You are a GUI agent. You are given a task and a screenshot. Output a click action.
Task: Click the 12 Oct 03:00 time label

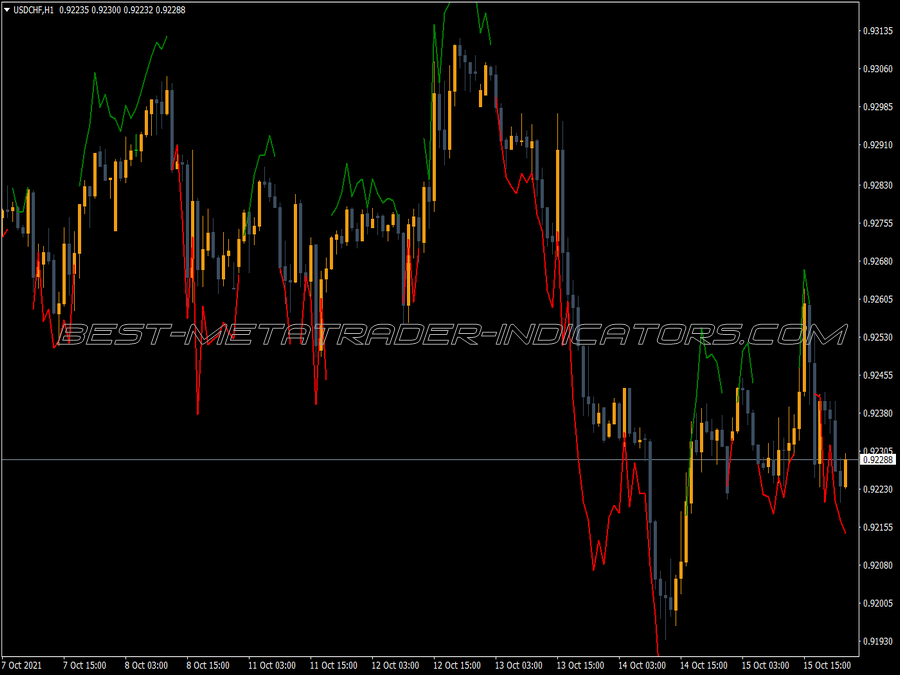click(395, 665)
